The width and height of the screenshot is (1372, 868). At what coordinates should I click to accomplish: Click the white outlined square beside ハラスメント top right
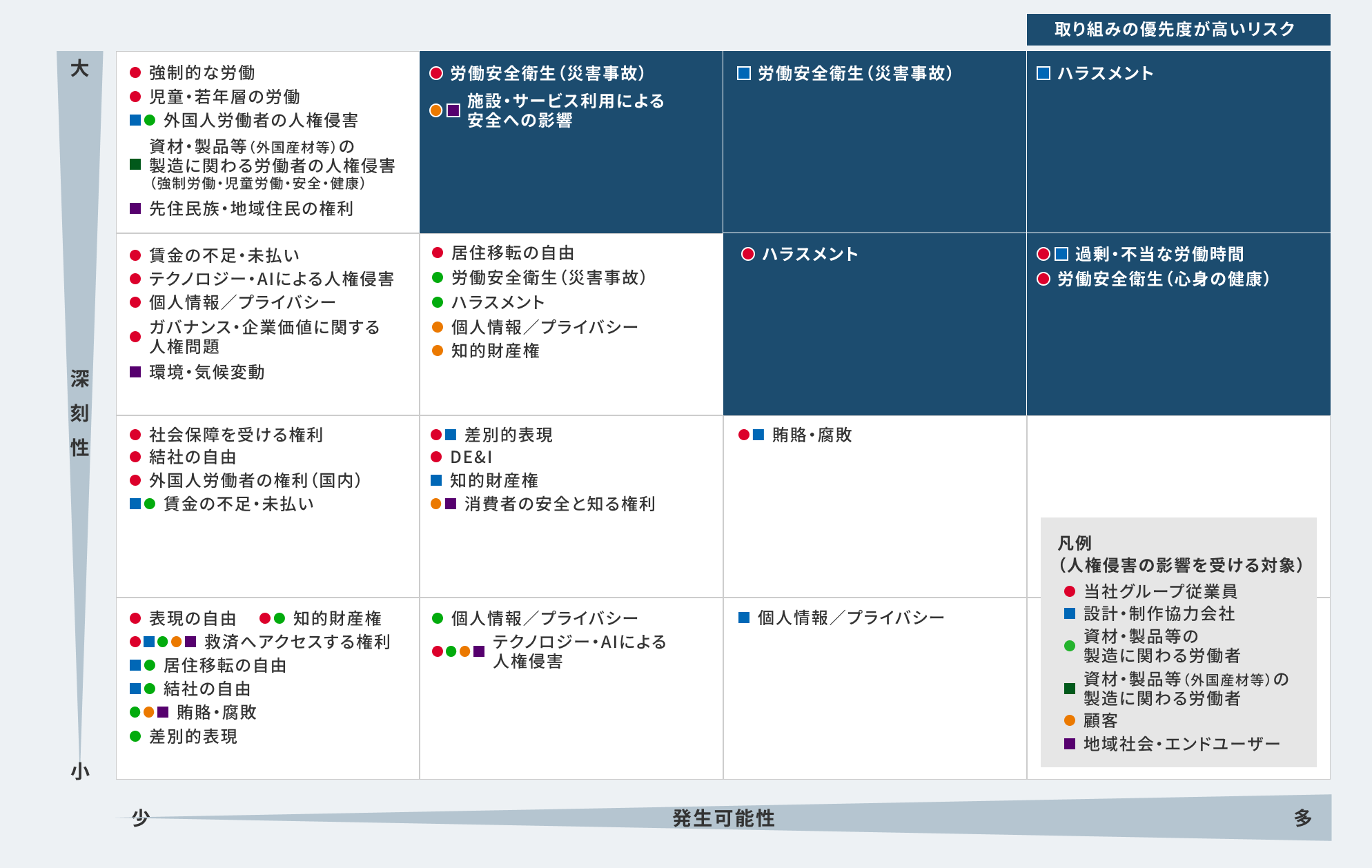tap(1043, 73)
